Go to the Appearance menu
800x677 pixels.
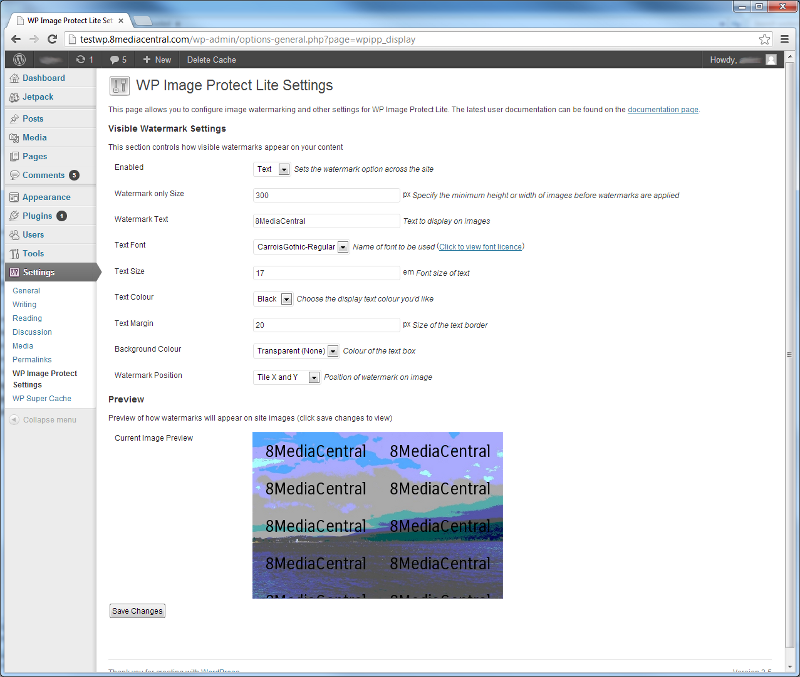(46, 197)
